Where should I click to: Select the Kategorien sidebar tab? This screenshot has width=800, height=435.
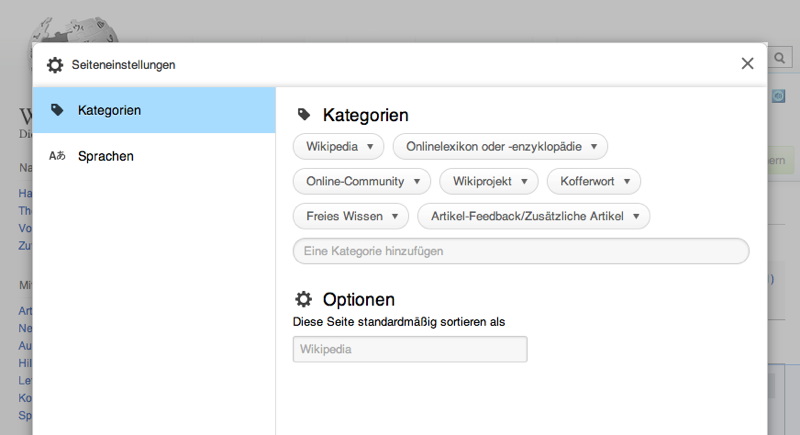154,110
